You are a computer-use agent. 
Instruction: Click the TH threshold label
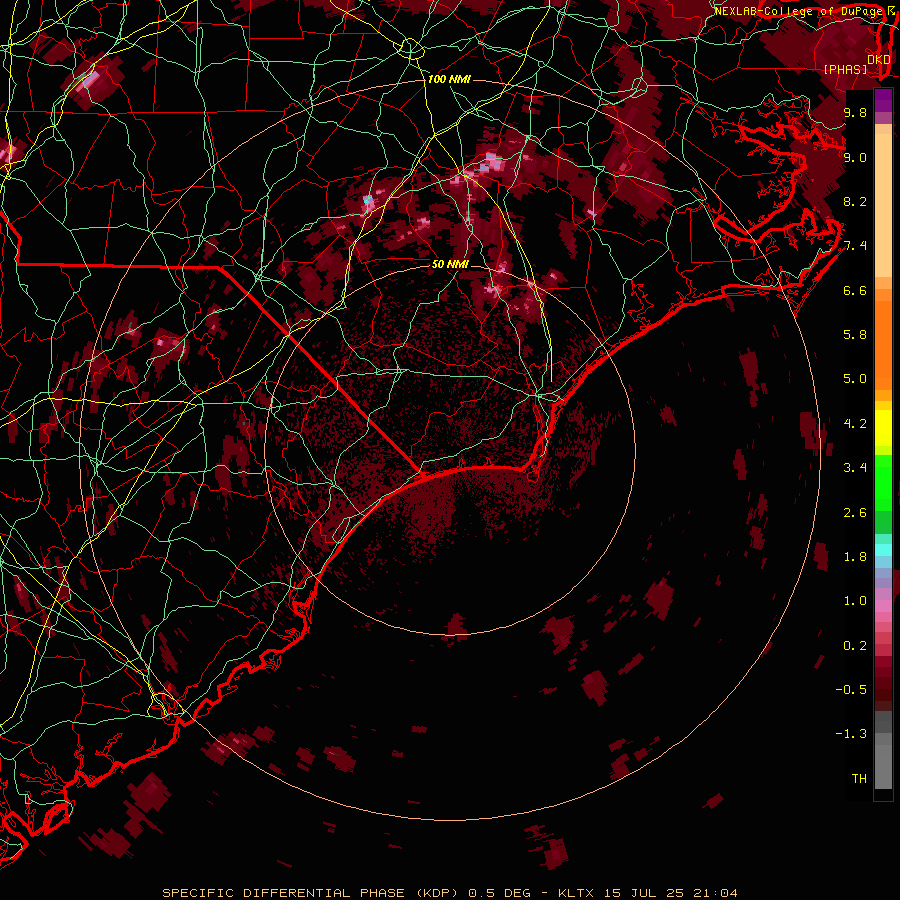click(859, 779)
